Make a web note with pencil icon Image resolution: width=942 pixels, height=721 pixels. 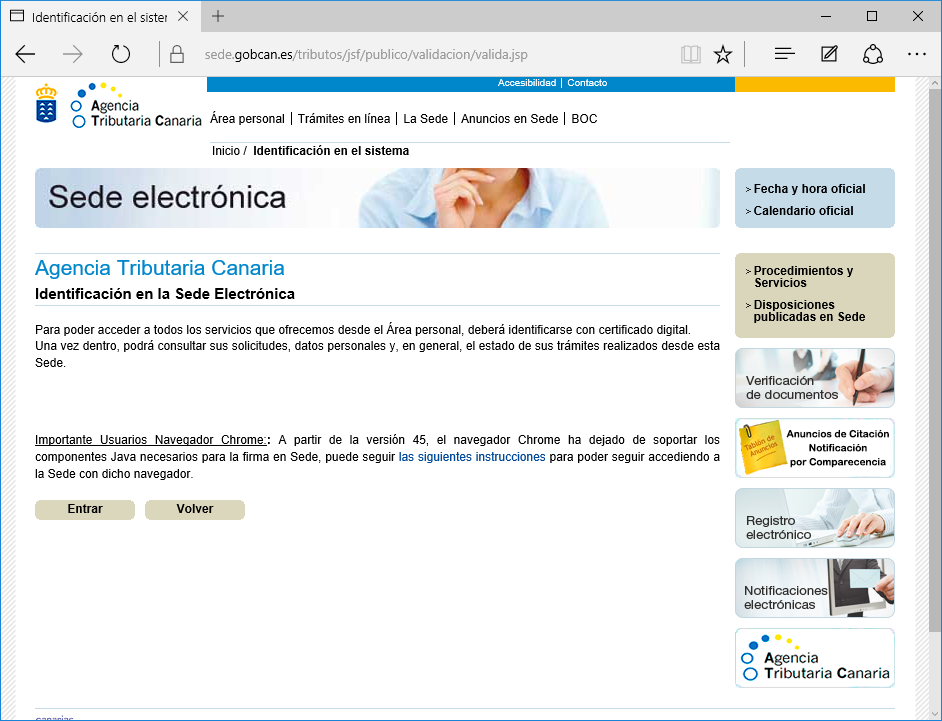click(x=829, y=54)
